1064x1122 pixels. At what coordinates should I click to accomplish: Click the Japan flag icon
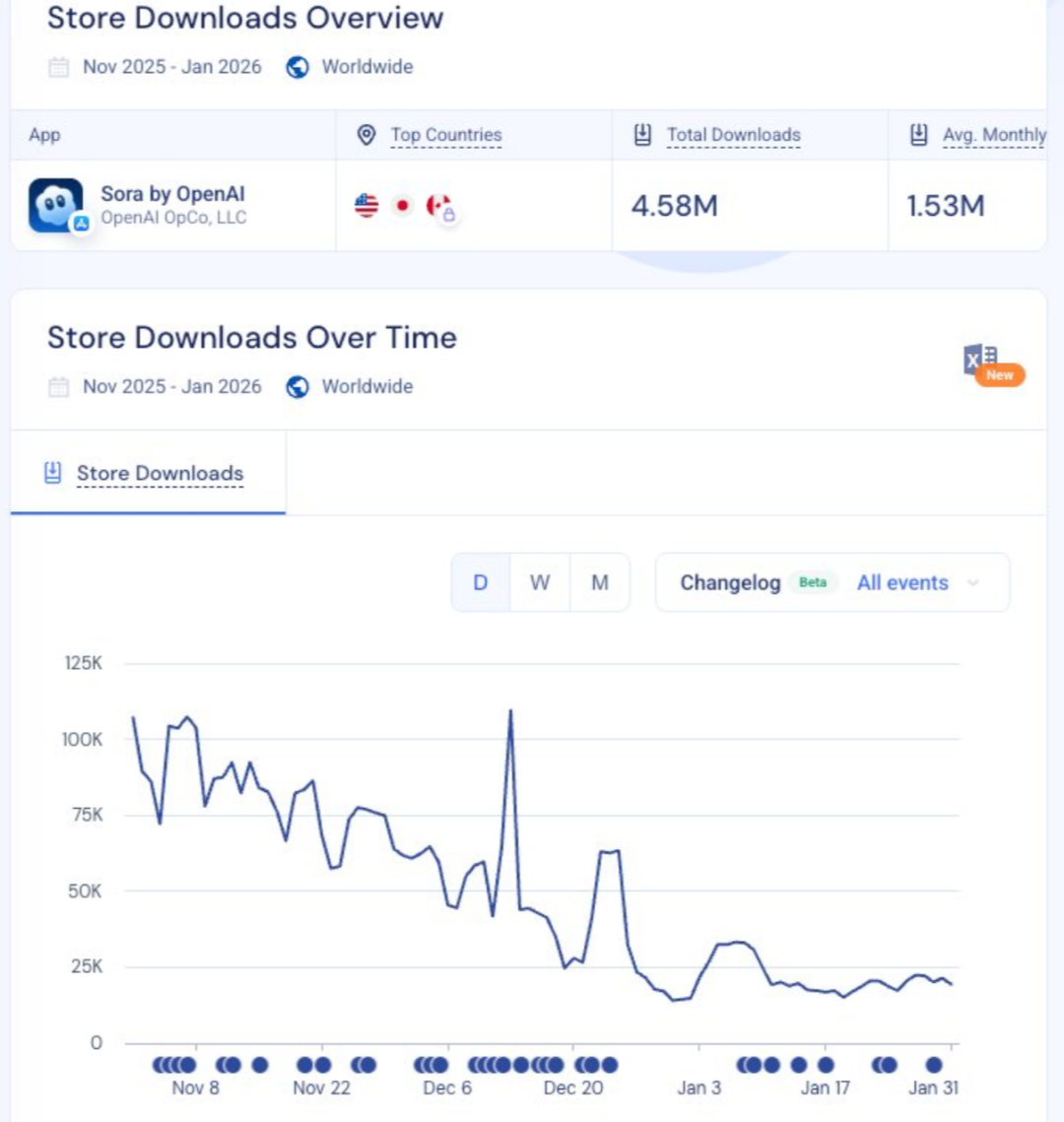coord(403,206)
